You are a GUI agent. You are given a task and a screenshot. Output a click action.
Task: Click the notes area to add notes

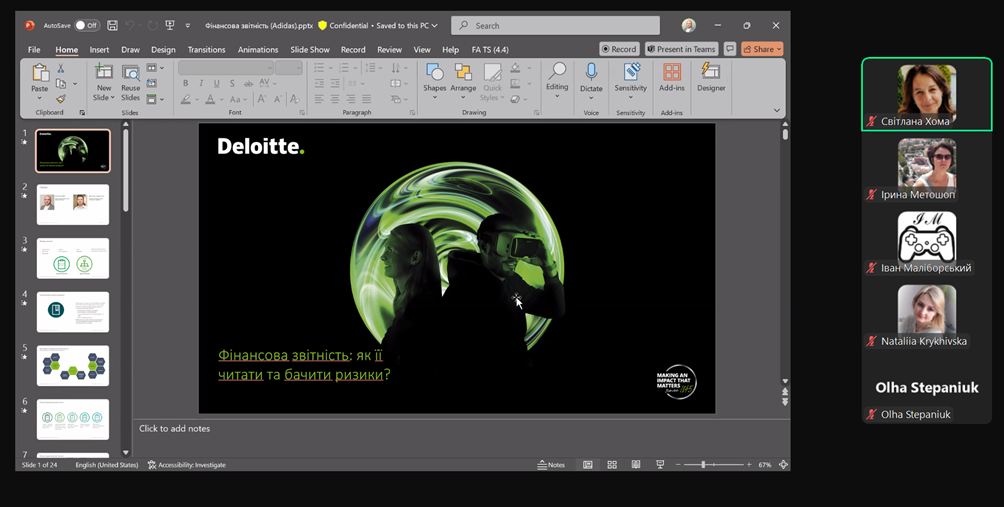point(458,439)
